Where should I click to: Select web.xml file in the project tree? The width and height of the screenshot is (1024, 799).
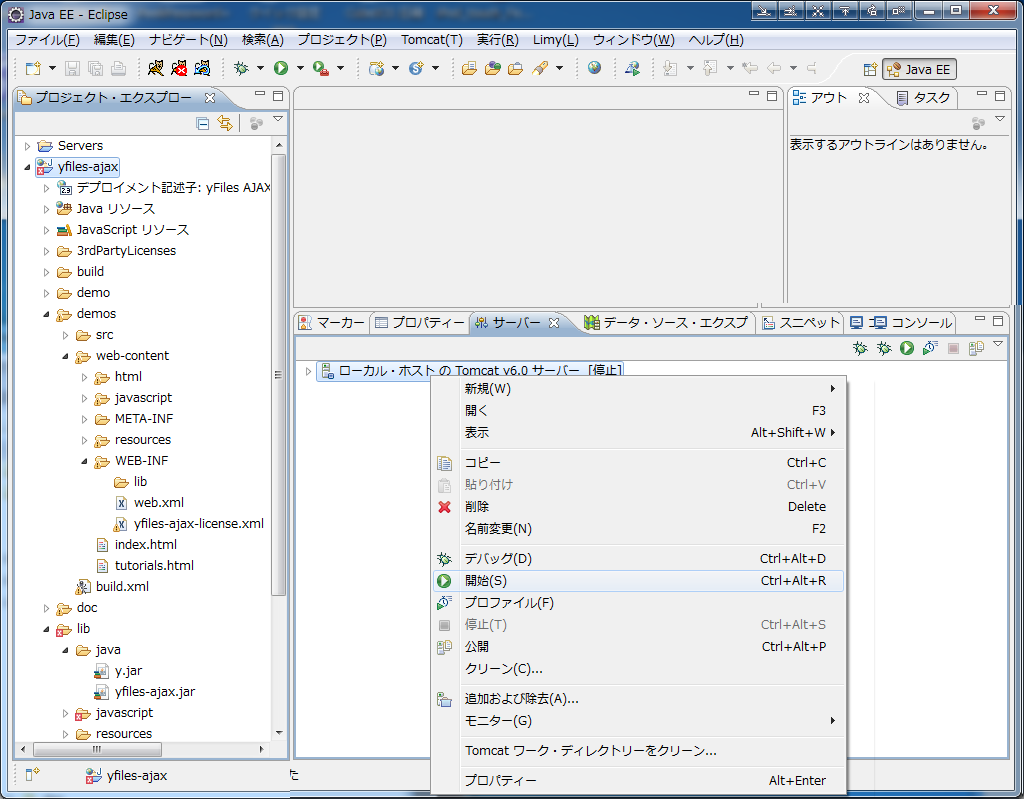(158, 503)
